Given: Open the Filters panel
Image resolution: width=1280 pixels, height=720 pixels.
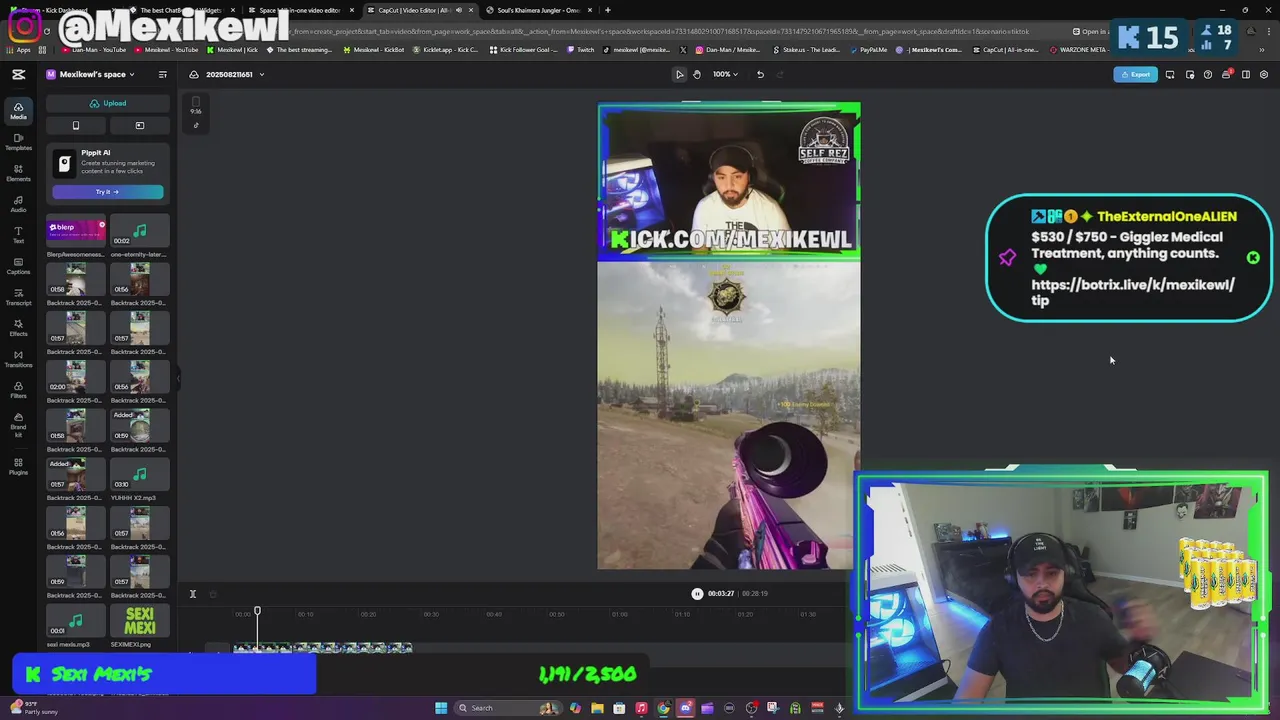Looking at the screenshot, I should [18, 390].
